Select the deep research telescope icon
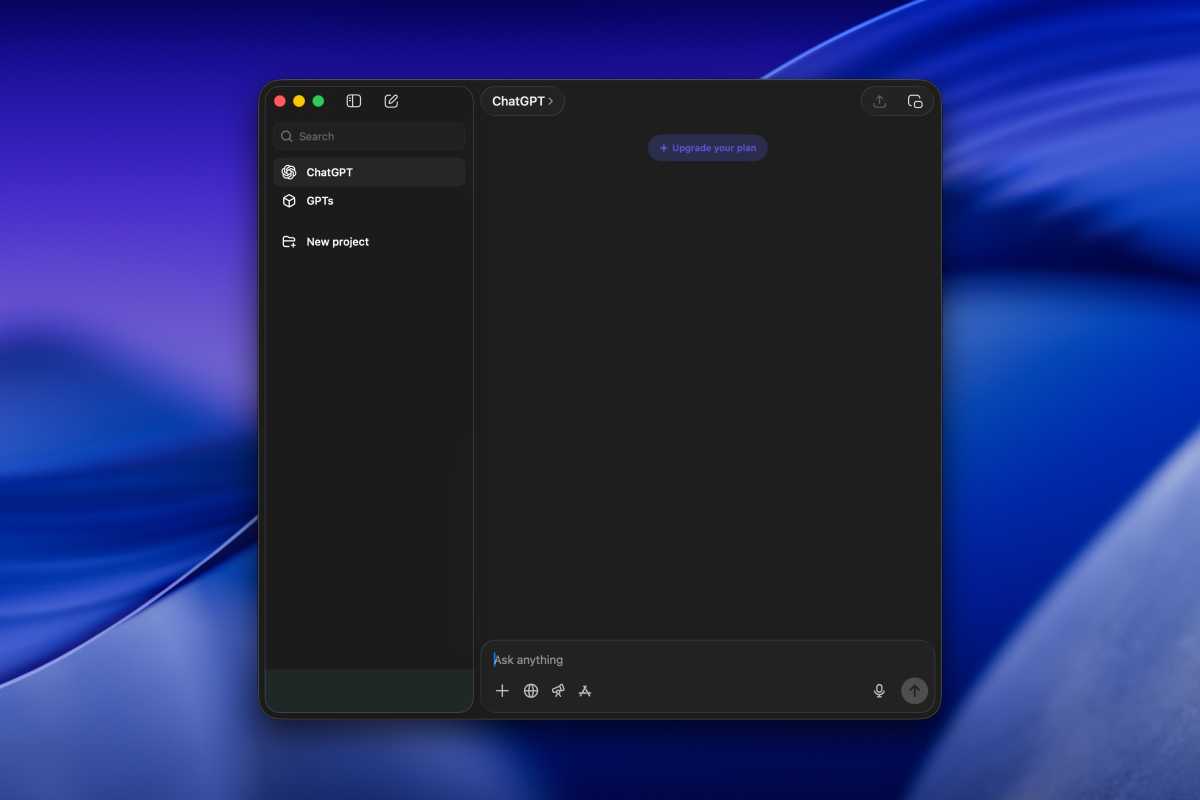Viewport: 1200px width, 800px height. click(557, 690)
